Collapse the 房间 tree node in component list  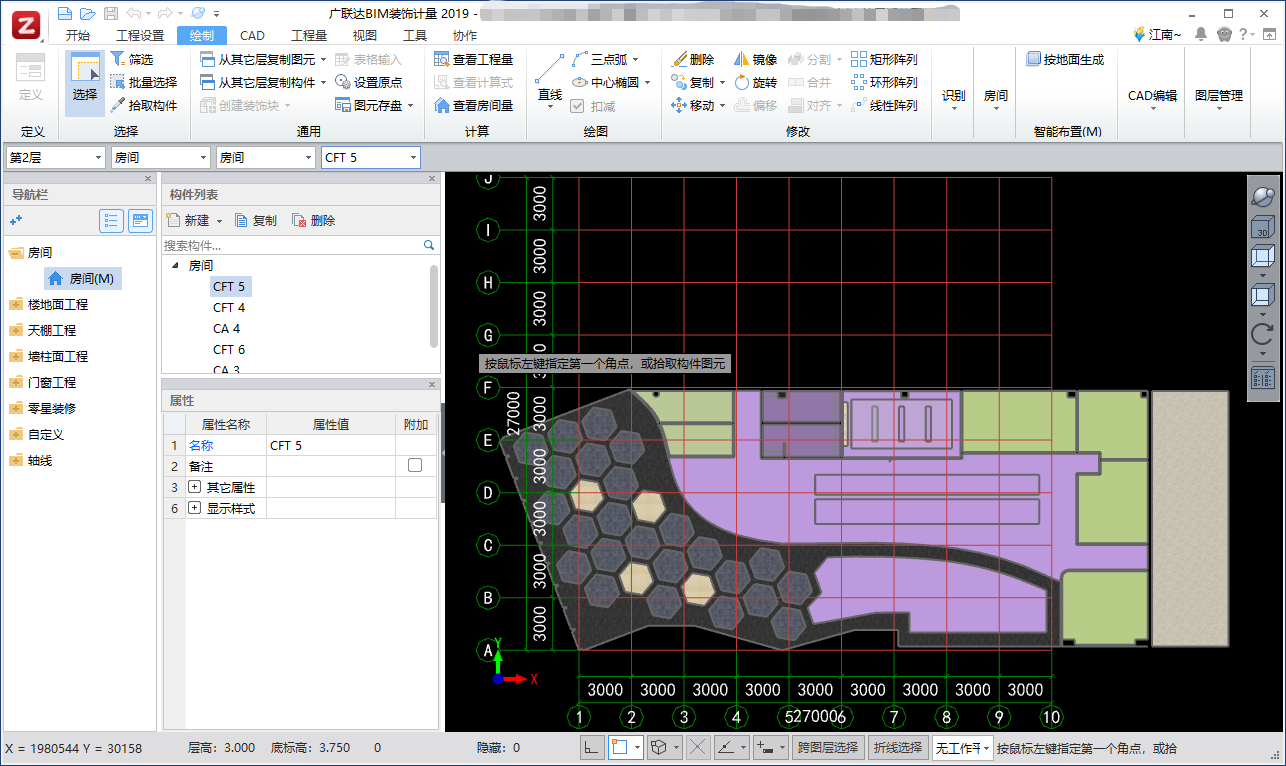click(176, 266)
